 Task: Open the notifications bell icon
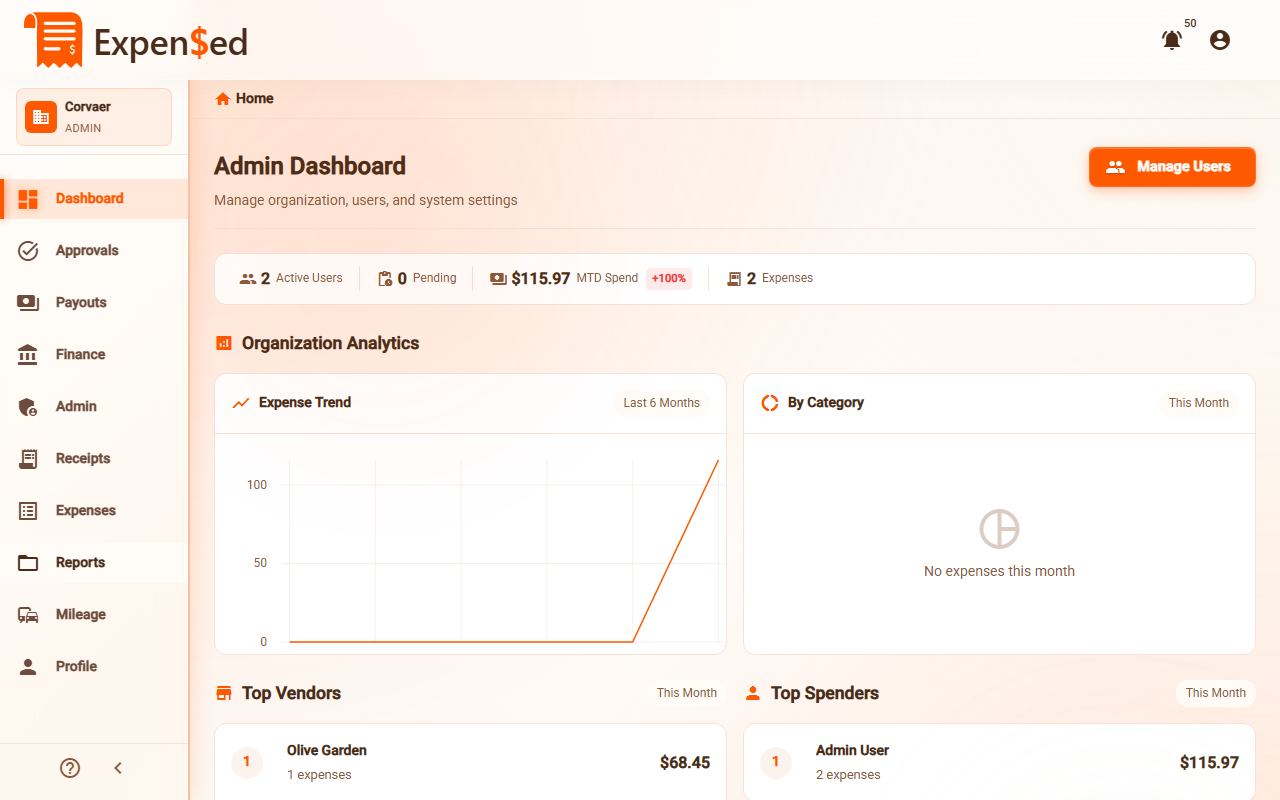tap(1171, 40)
